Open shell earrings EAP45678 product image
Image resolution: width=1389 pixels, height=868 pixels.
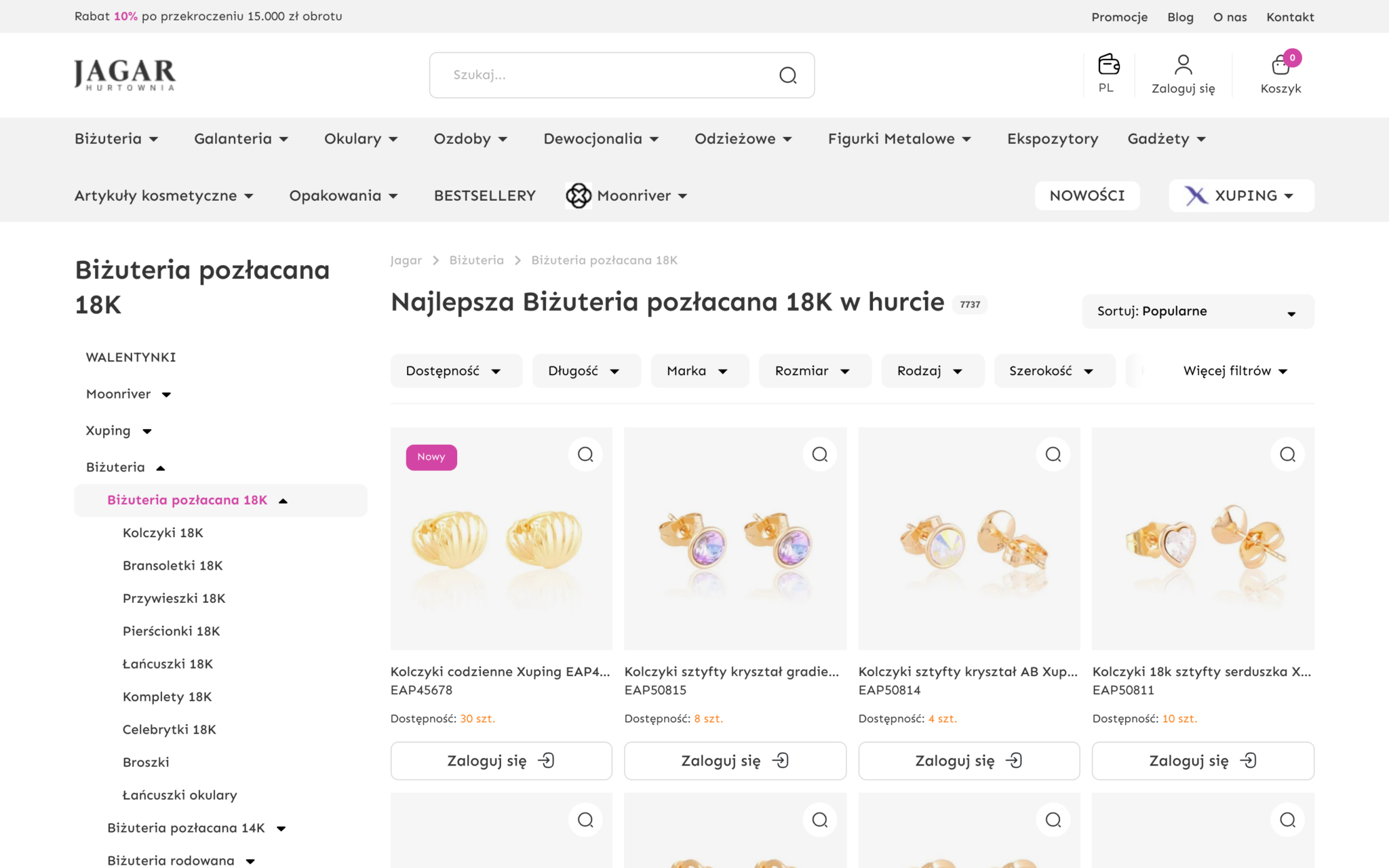(x=501, y=538)
